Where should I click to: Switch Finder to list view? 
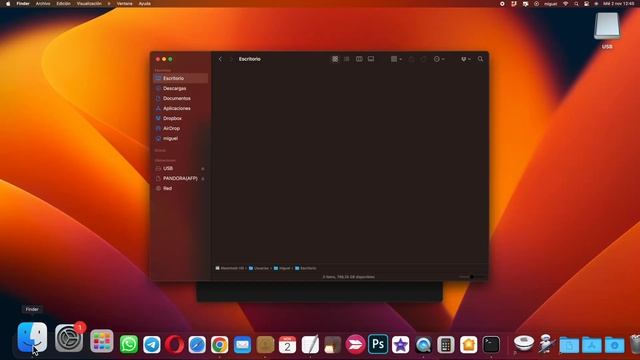pyautogui.click(x=347, y=59)
